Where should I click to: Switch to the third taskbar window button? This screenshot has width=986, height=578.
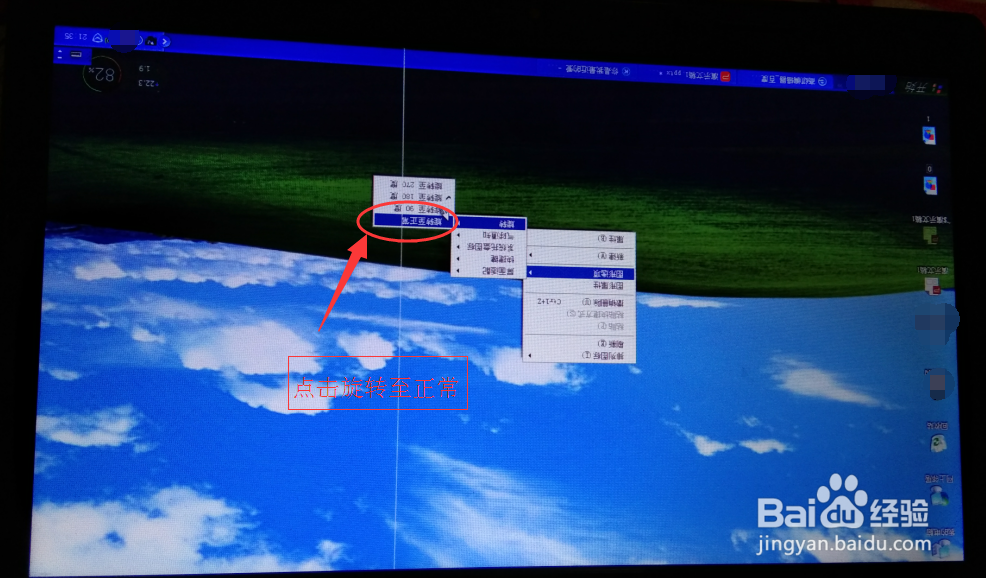[595, 70]
